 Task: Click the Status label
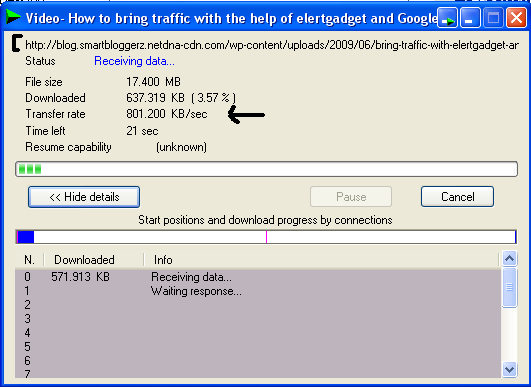click(40, 61)
